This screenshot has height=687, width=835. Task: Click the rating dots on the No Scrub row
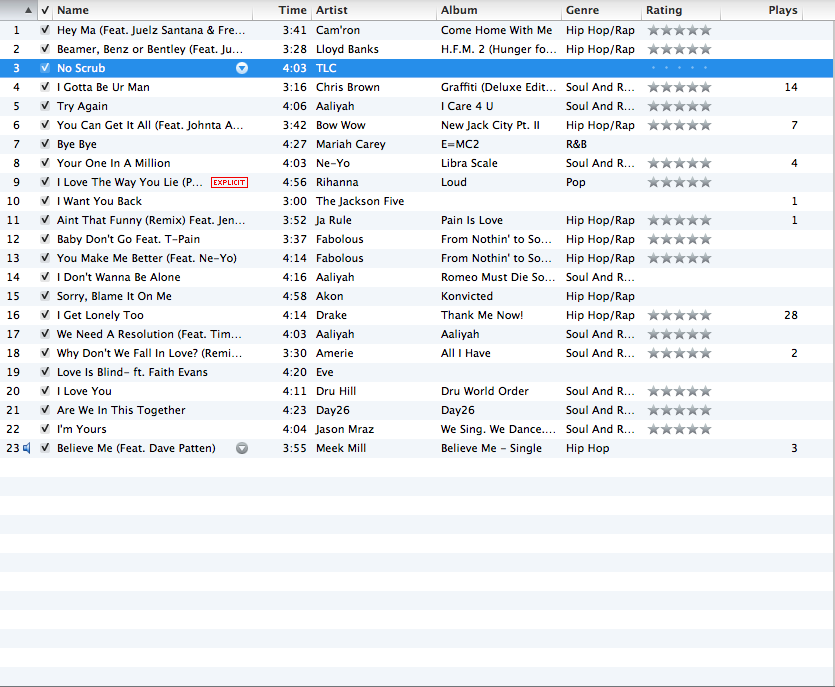coord(679,68)
